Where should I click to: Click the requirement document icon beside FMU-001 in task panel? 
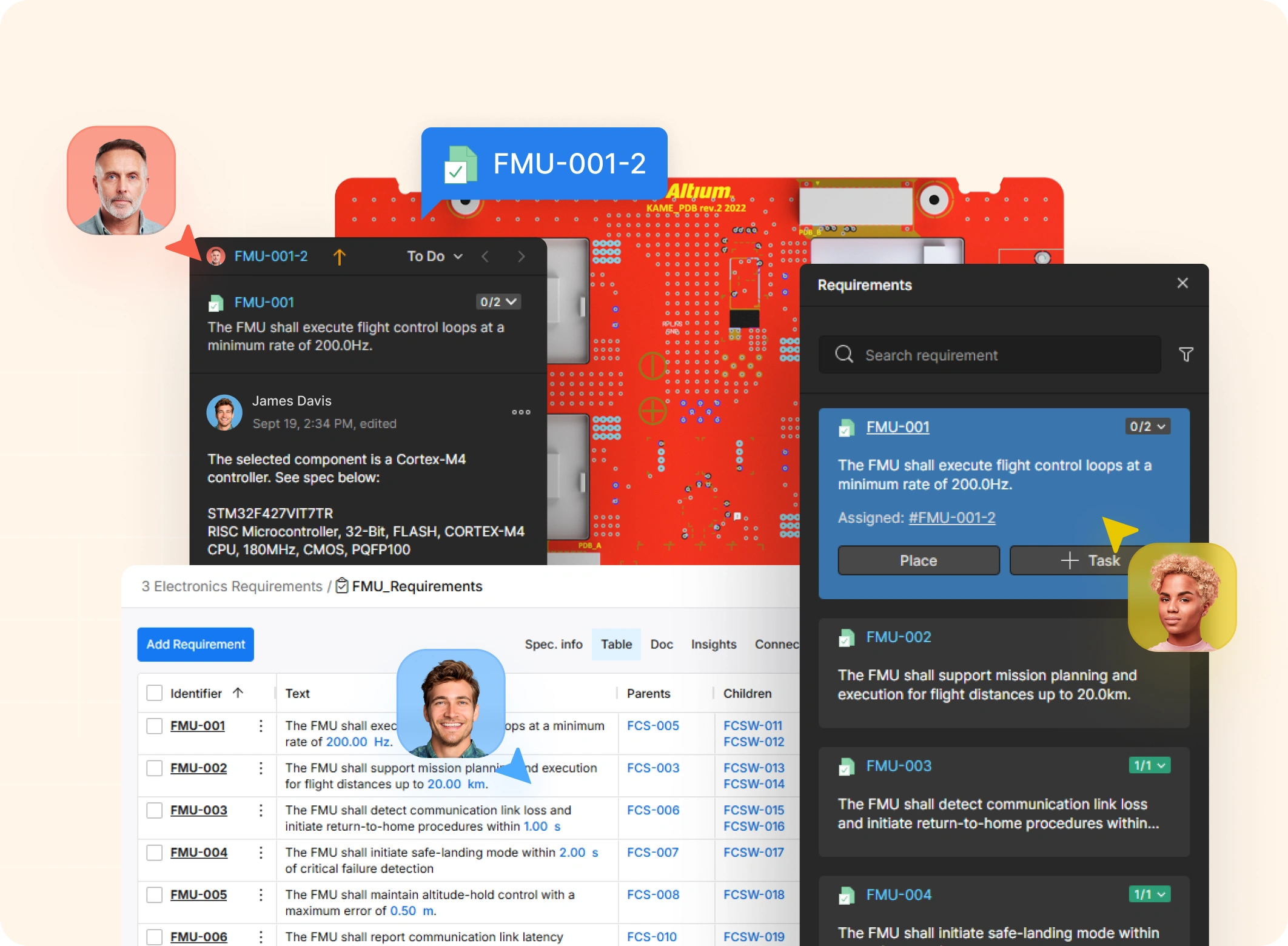click(x=215, y=302)
